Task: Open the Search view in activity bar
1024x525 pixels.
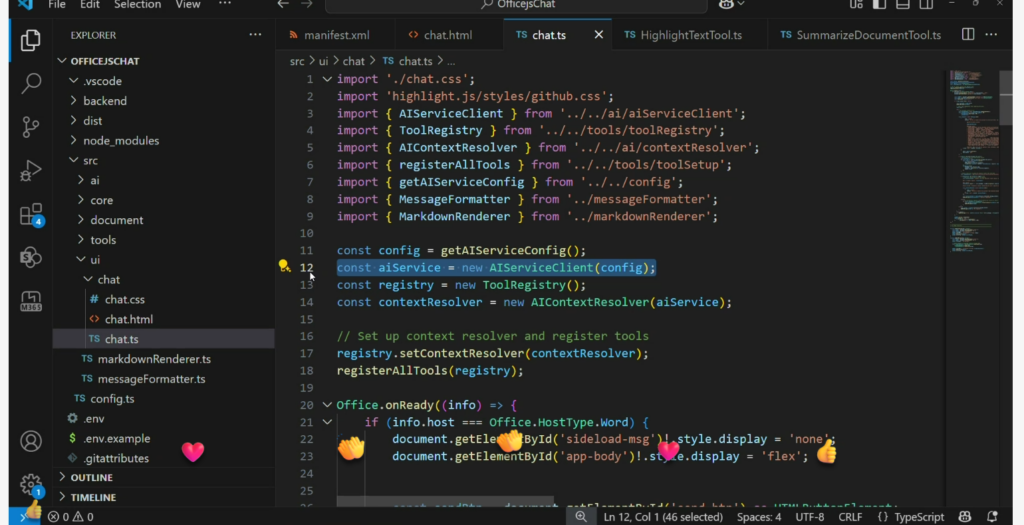Action: (x=31, y=83)
